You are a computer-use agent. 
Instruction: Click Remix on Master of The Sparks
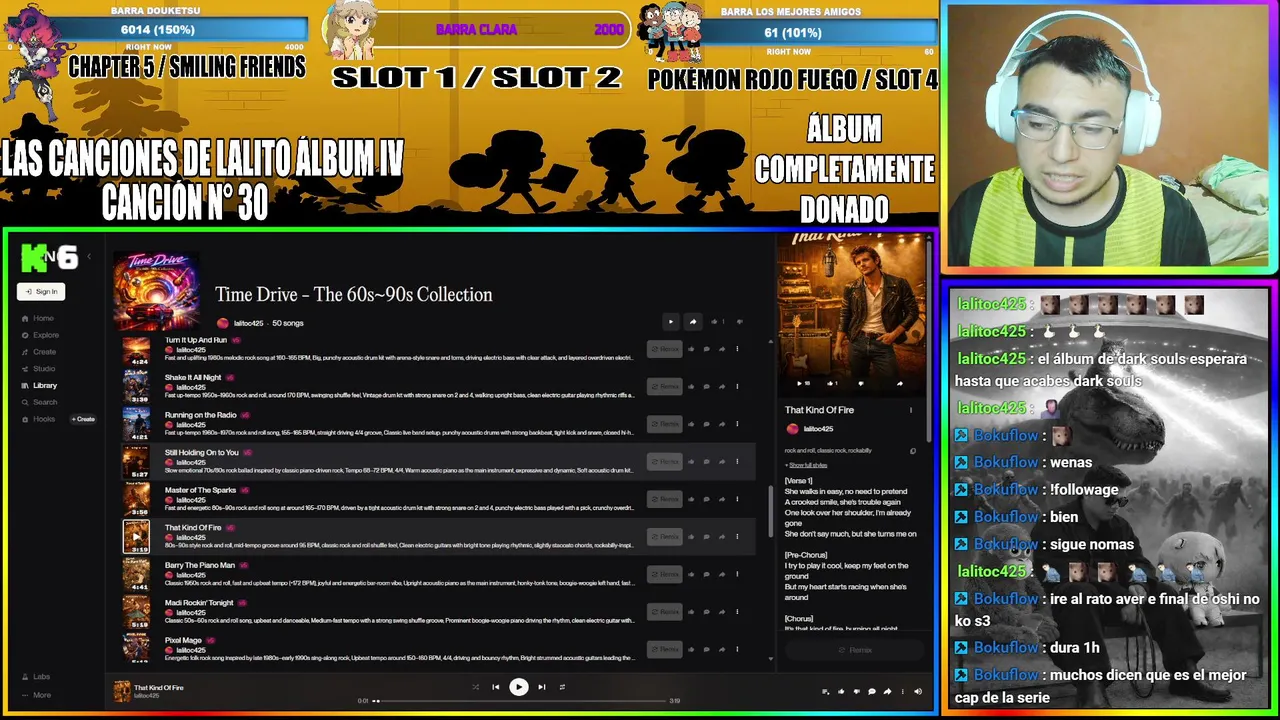pos(664,499)
